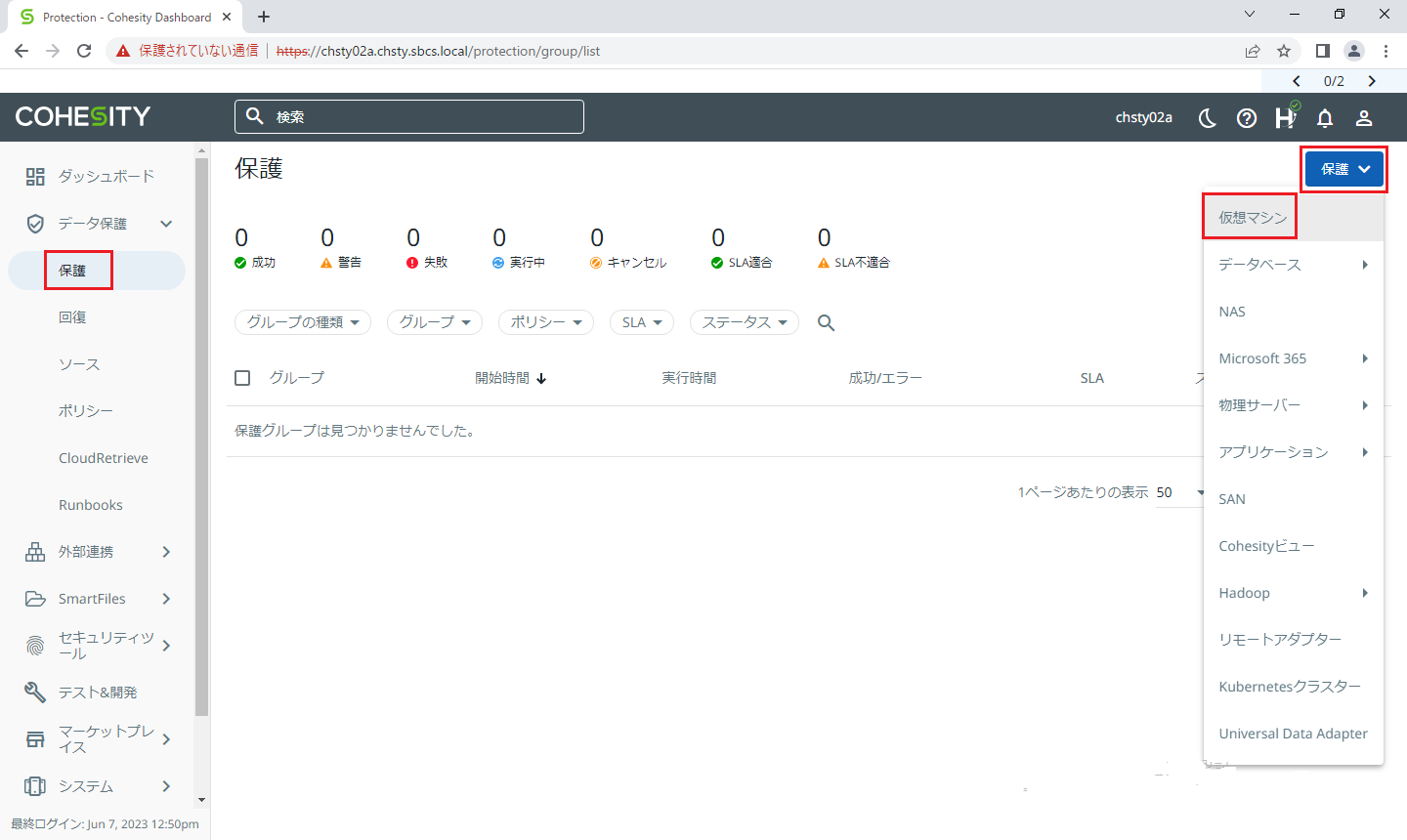Click the search magnifier in filter row

tap(826, 322)
